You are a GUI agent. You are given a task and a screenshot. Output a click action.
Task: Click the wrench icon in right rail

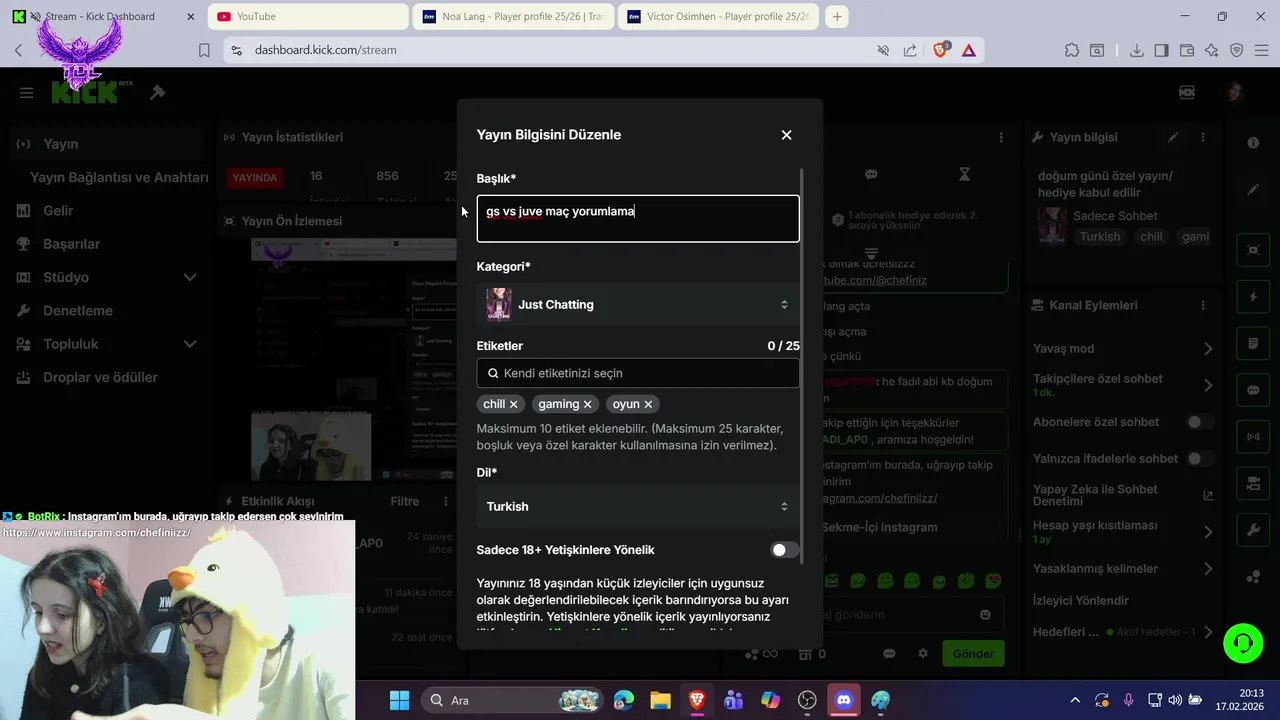coord(1253,530)
